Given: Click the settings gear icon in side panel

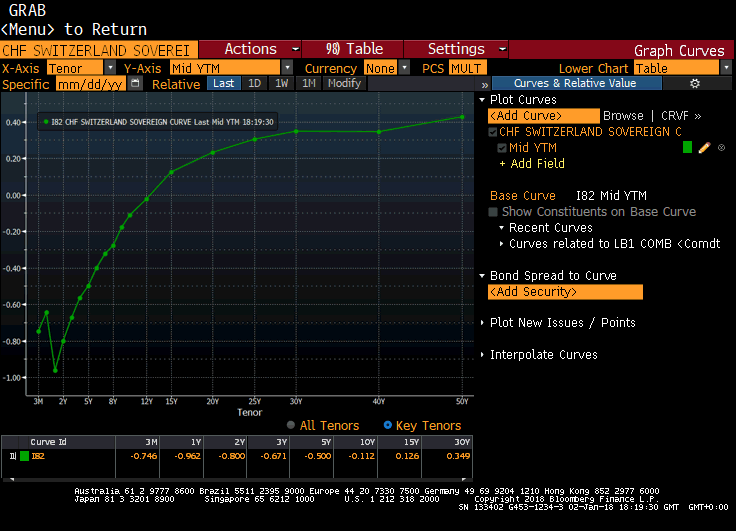Looking at the screenshot, I should coord(696,84).
